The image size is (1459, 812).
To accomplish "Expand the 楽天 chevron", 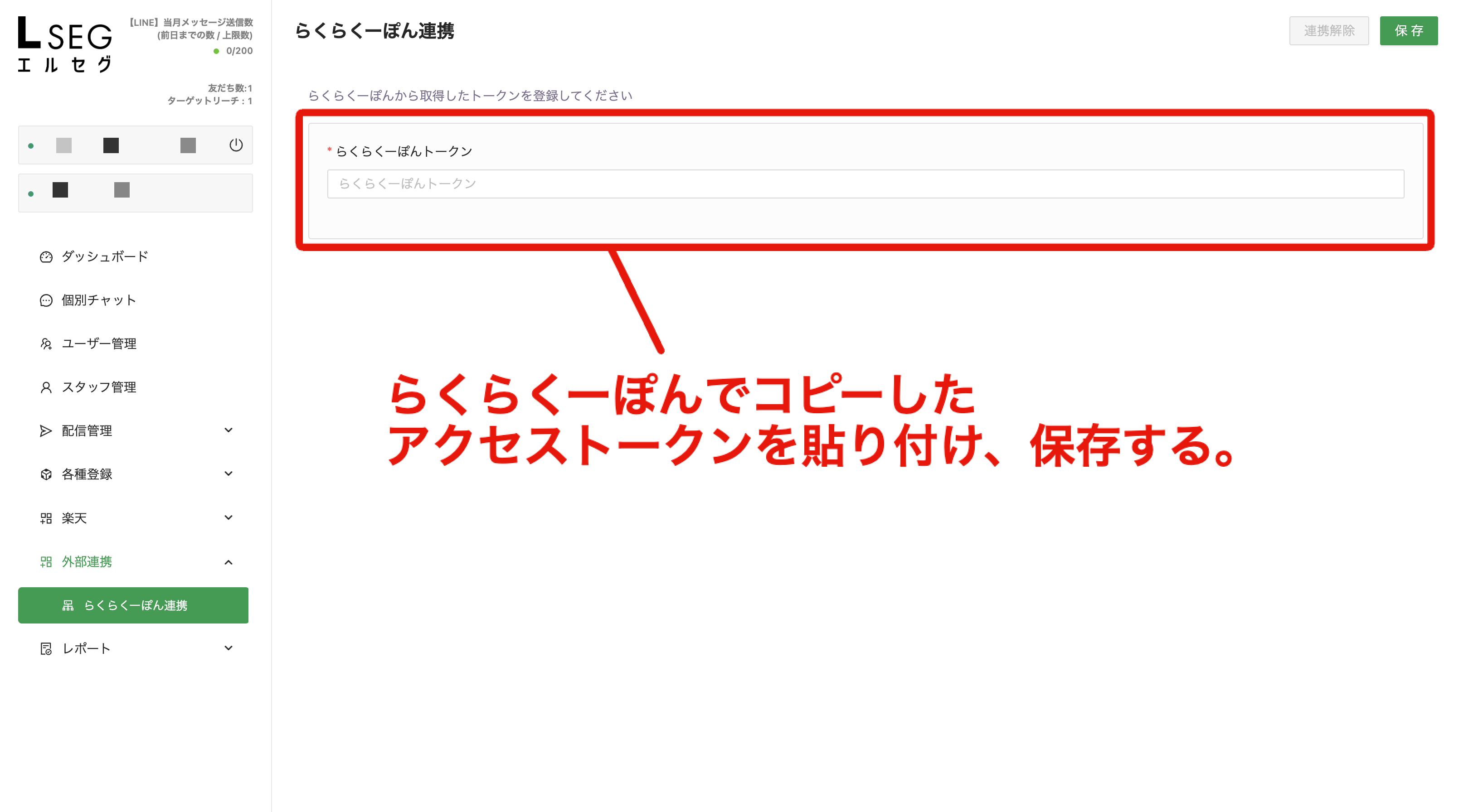I will [228, 517].
